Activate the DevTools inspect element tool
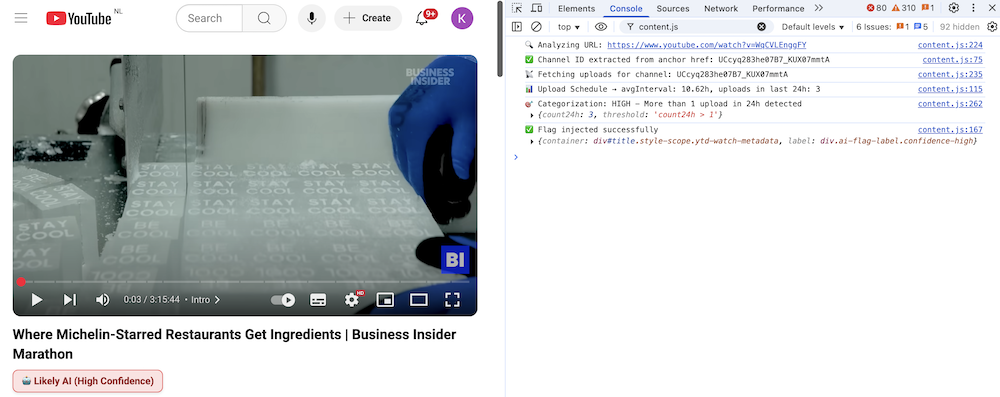Viewport: 1000px width, 397px height. coord(517,8)
